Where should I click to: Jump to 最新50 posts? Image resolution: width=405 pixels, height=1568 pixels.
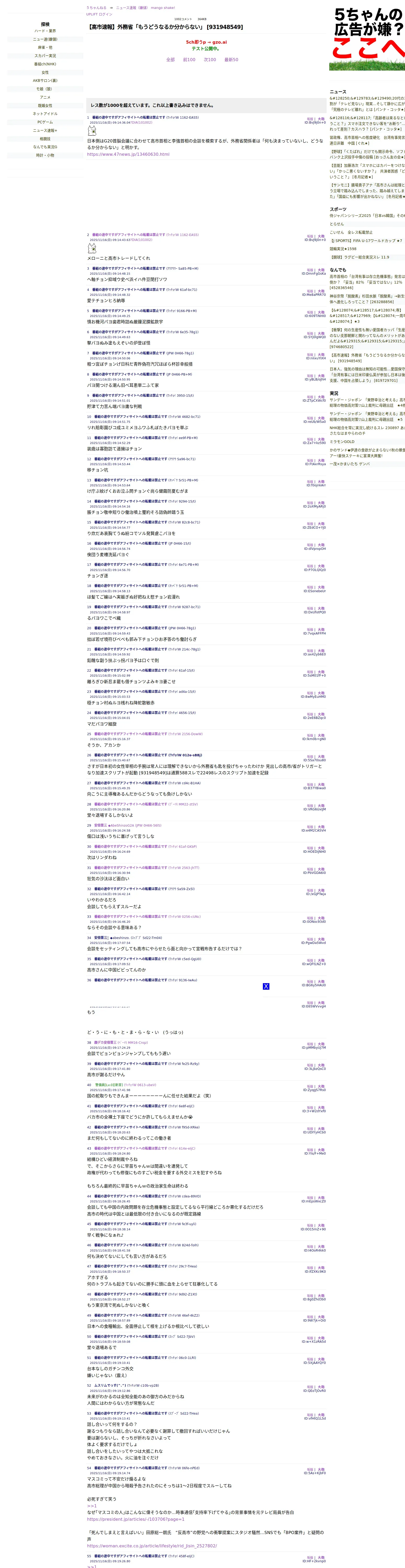[x=232, y=60]
